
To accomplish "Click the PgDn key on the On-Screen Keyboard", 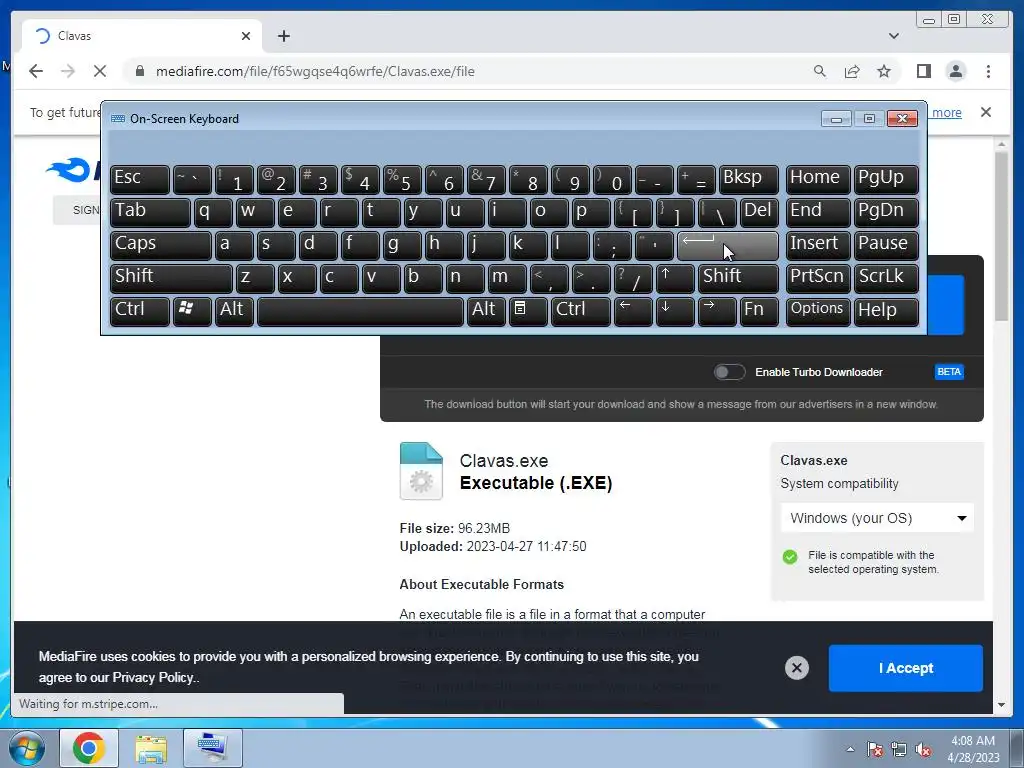I will coord(886,213).
